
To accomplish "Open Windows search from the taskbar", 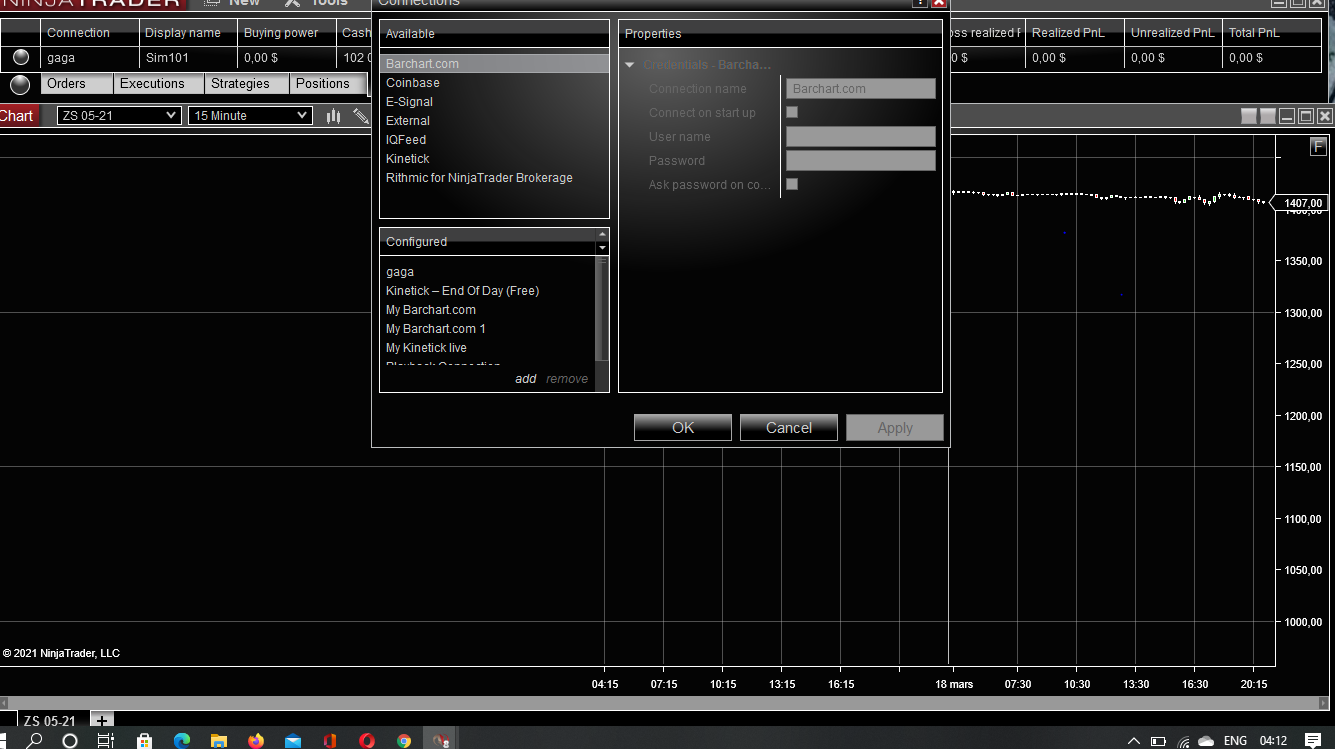I will 35,741.
